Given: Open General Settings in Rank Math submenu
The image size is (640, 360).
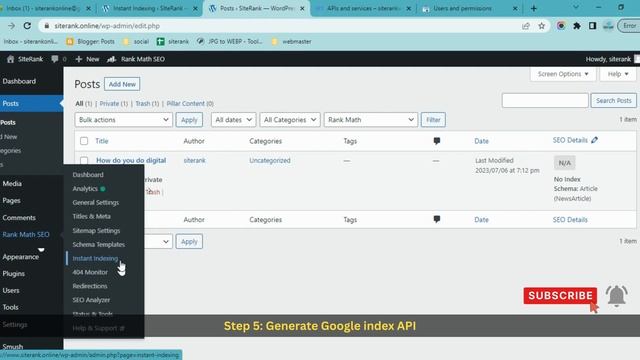Looking at the screenshot, I should point(96,202).
